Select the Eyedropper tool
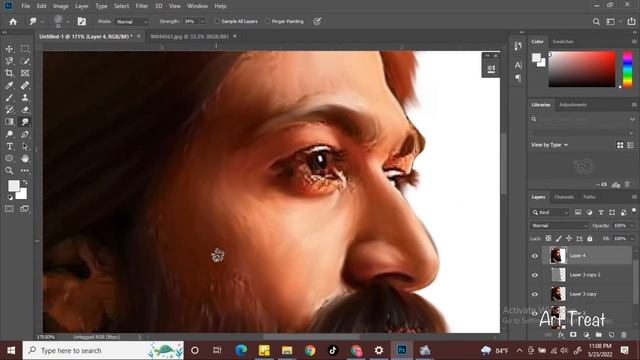The image size is (640, 360). (x=9, y=85)
